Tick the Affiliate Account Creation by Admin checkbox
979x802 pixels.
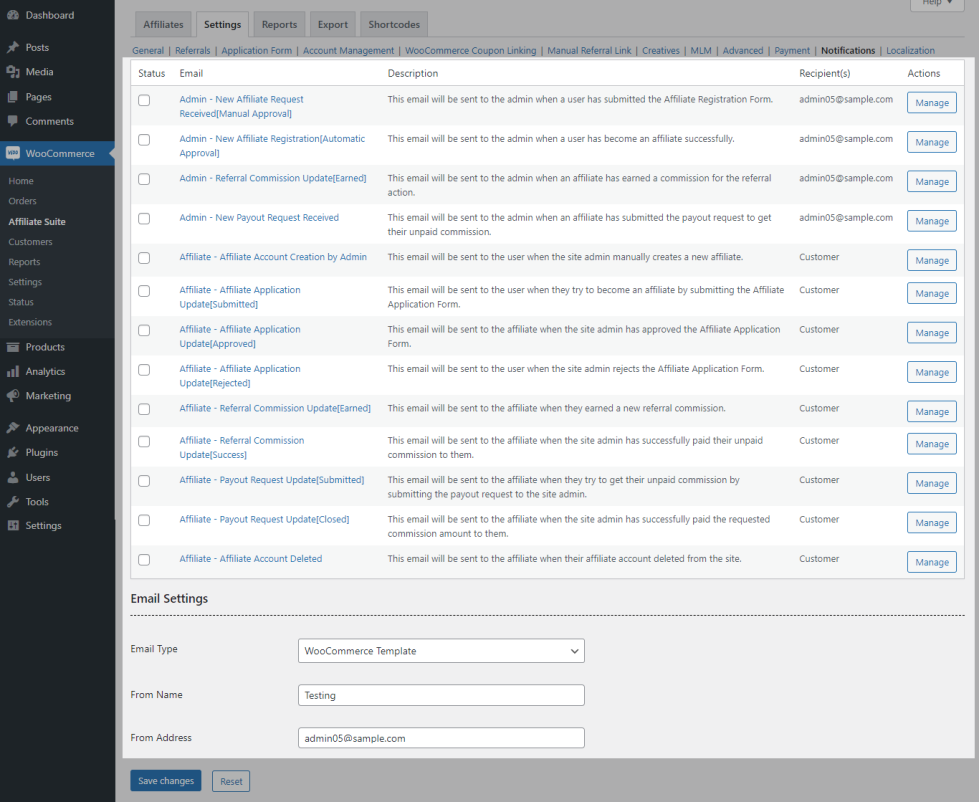[x=144, y=258]
